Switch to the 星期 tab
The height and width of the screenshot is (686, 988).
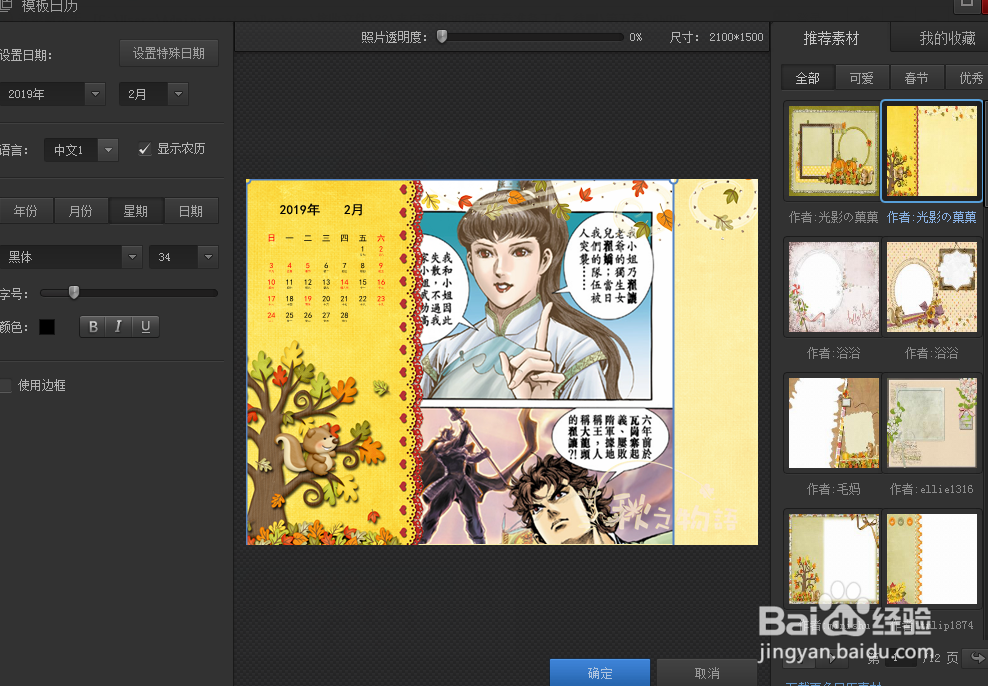click(135, 211)
